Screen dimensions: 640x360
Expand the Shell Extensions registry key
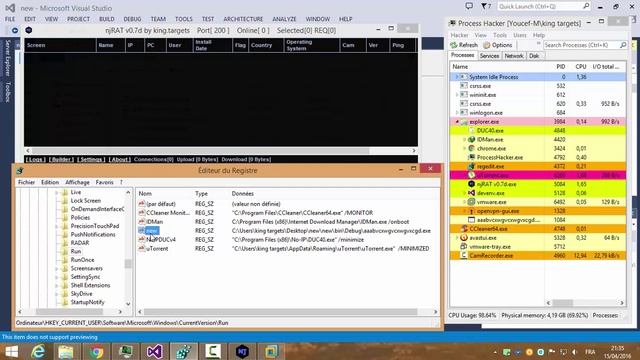[x=57, y=285]
